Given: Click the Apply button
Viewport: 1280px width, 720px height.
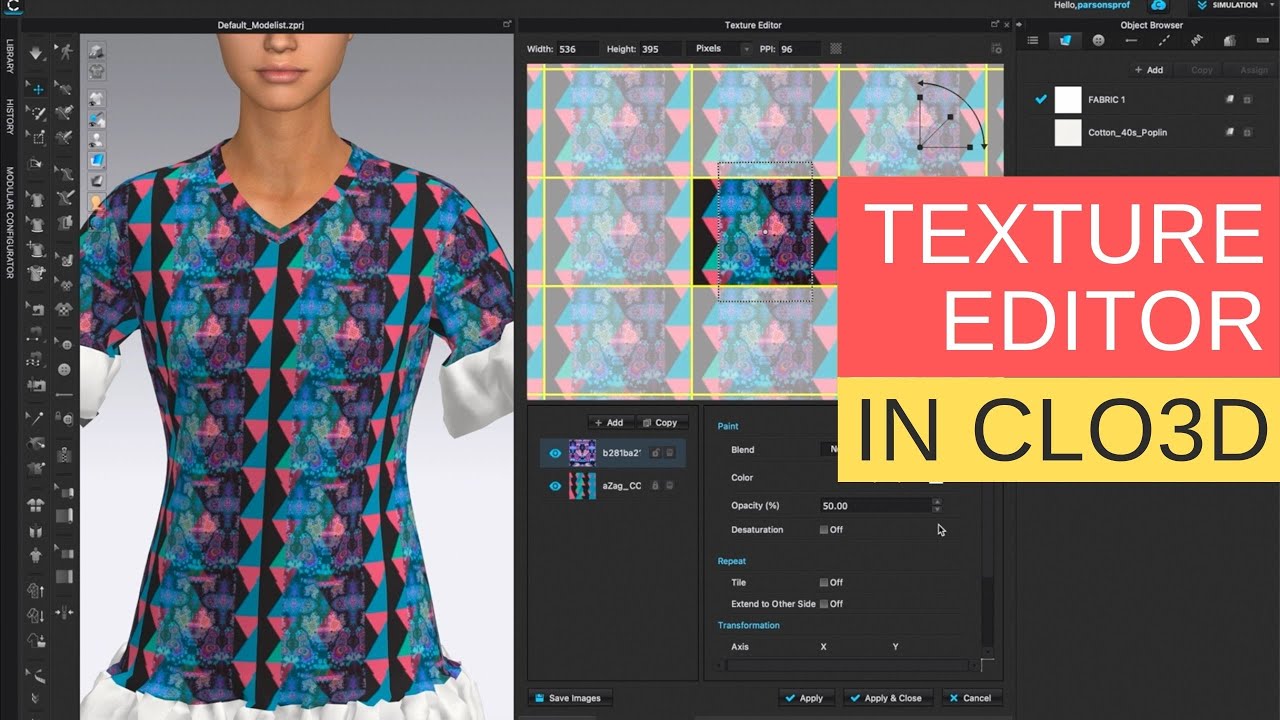Looking at the screenshot, I should [805, 698].
